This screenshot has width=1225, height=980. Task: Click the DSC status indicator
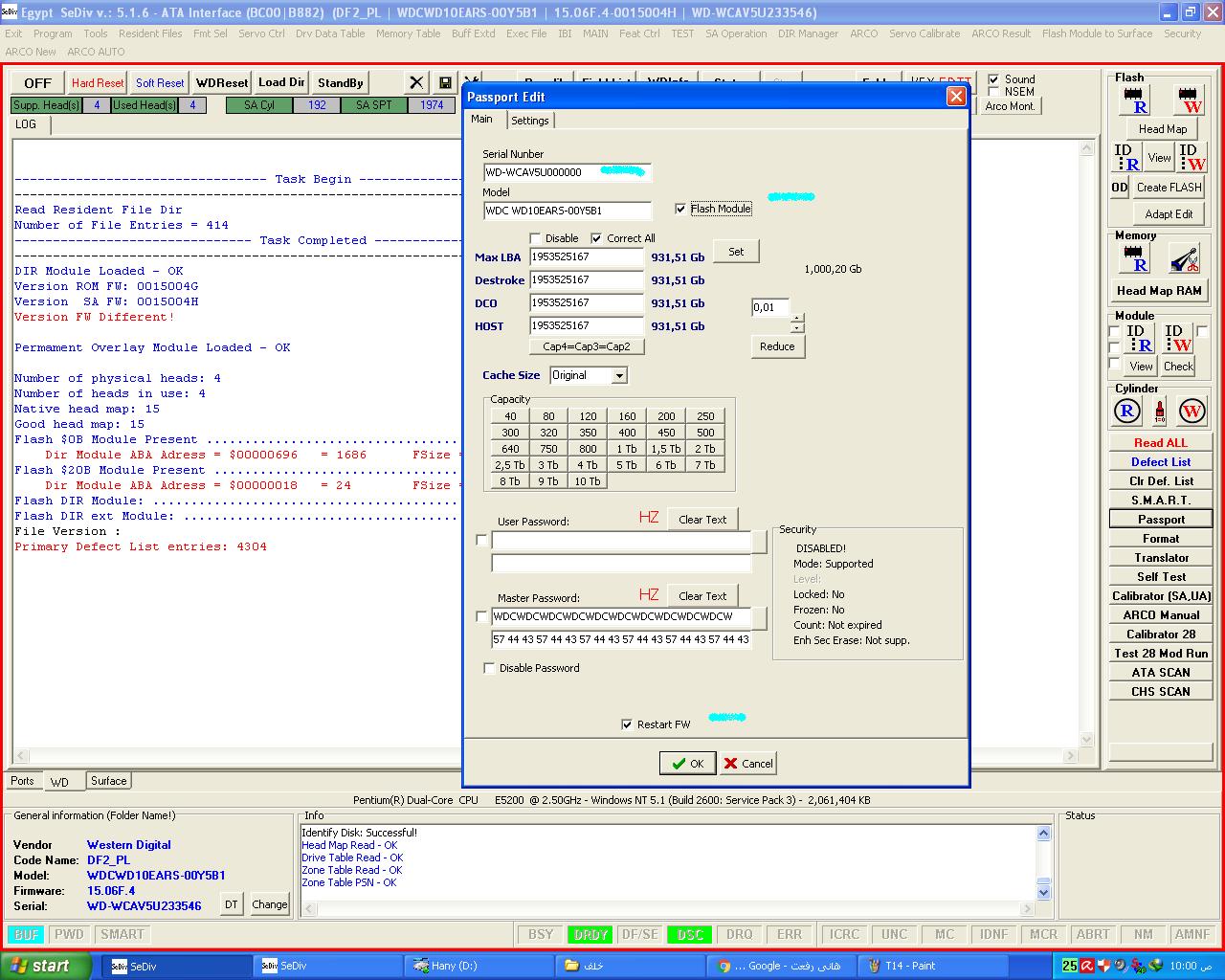tap(689, 934)
